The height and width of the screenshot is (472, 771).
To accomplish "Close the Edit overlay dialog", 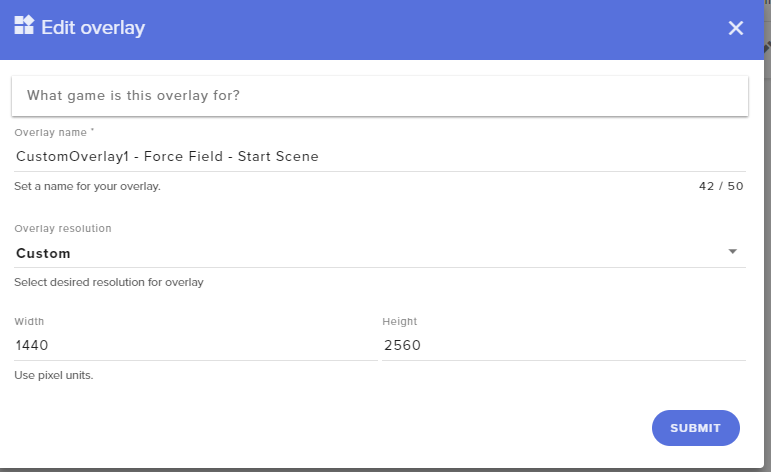I will tap(736, 28).
